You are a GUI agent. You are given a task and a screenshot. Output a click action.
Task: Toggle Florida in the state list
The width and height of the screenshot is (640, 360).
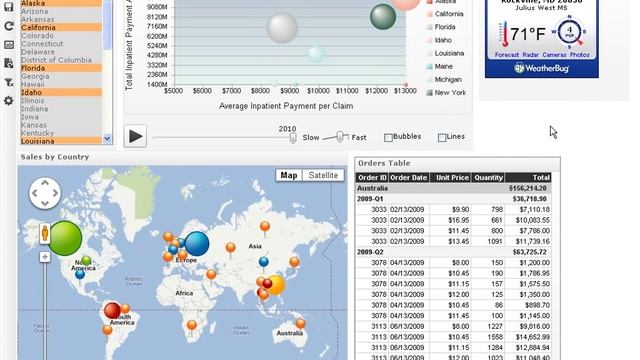pos(61,68)
